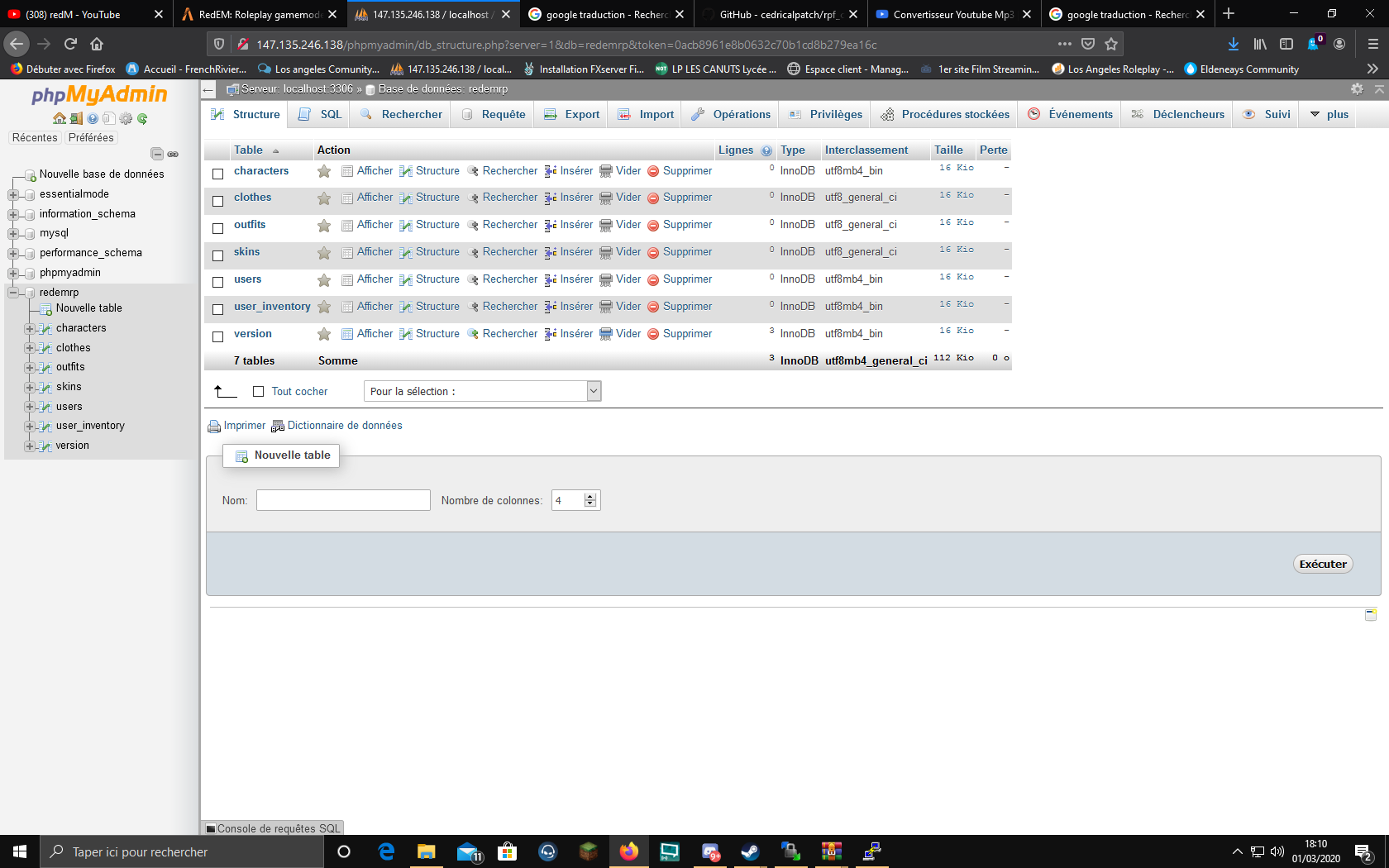Screen dimensions: 1389x868
Task: Bookmark this page with star icon
Action: 1111,44
